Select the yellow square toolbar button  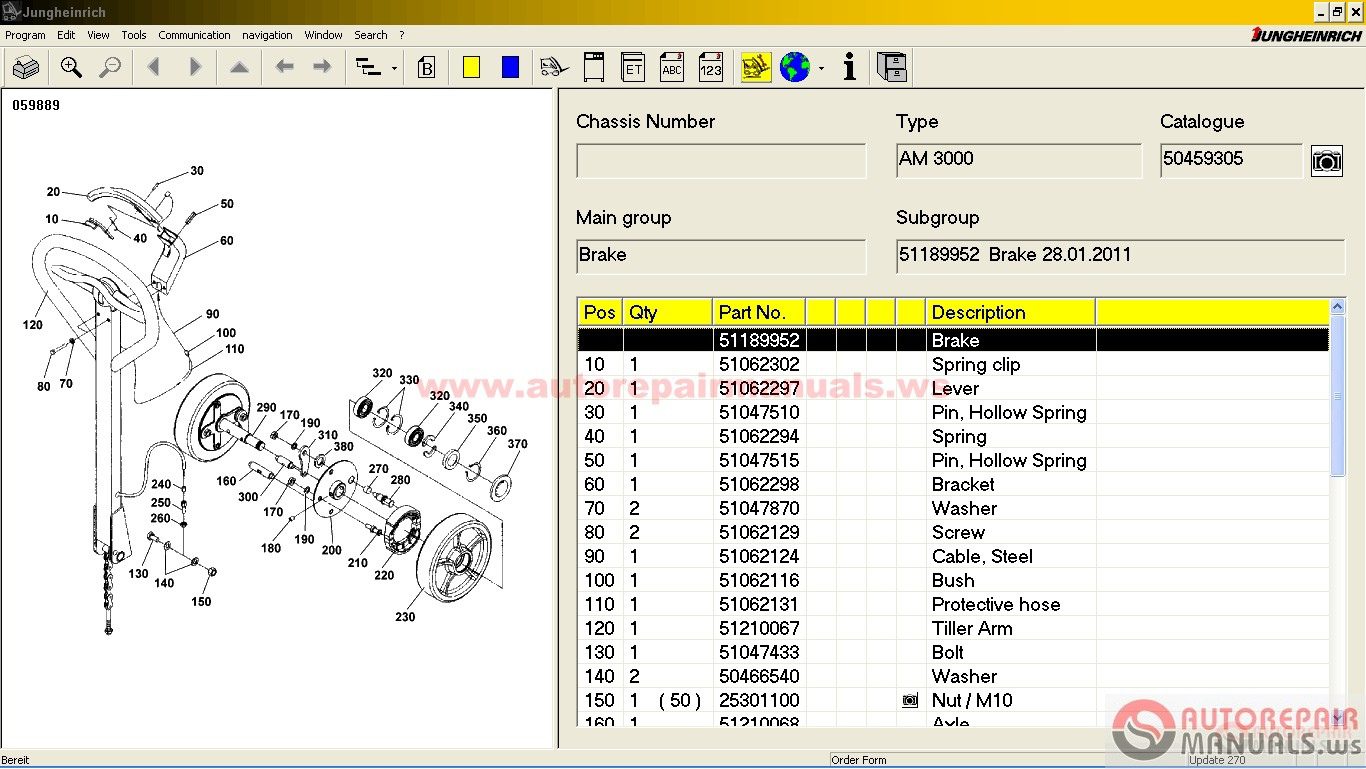[x=471, y=67]
